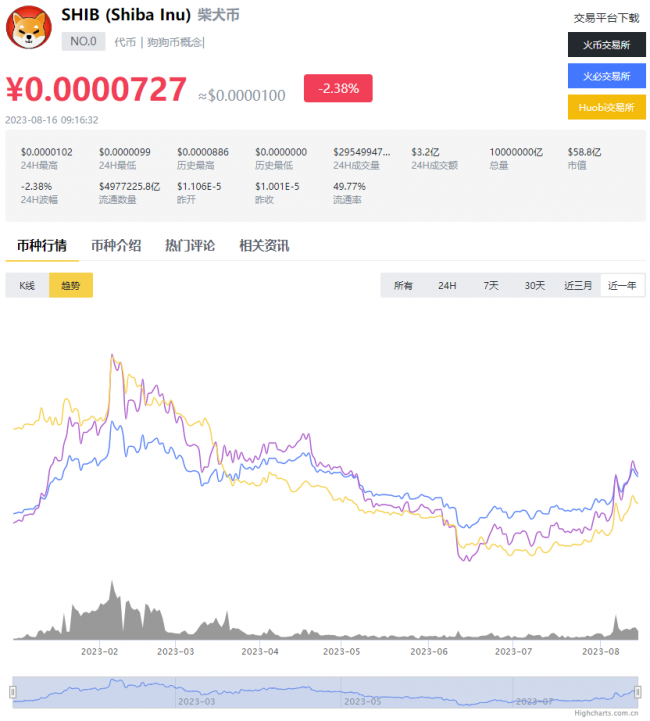Click the -2.38% red change badge
This screenshot has height=721, width=650.
(338, 88)
